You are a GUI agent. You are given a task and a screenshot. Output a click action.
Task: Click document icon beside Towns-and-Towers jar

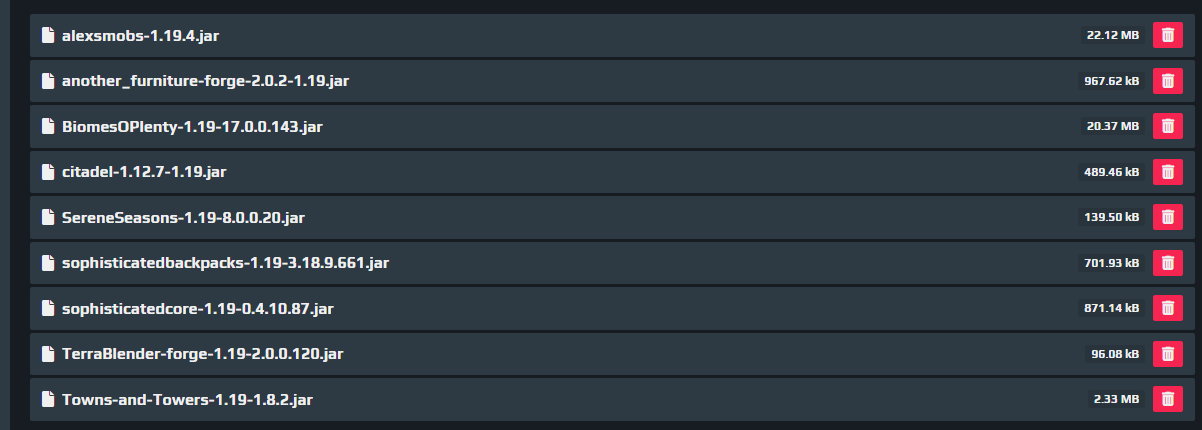click(47, 399)
